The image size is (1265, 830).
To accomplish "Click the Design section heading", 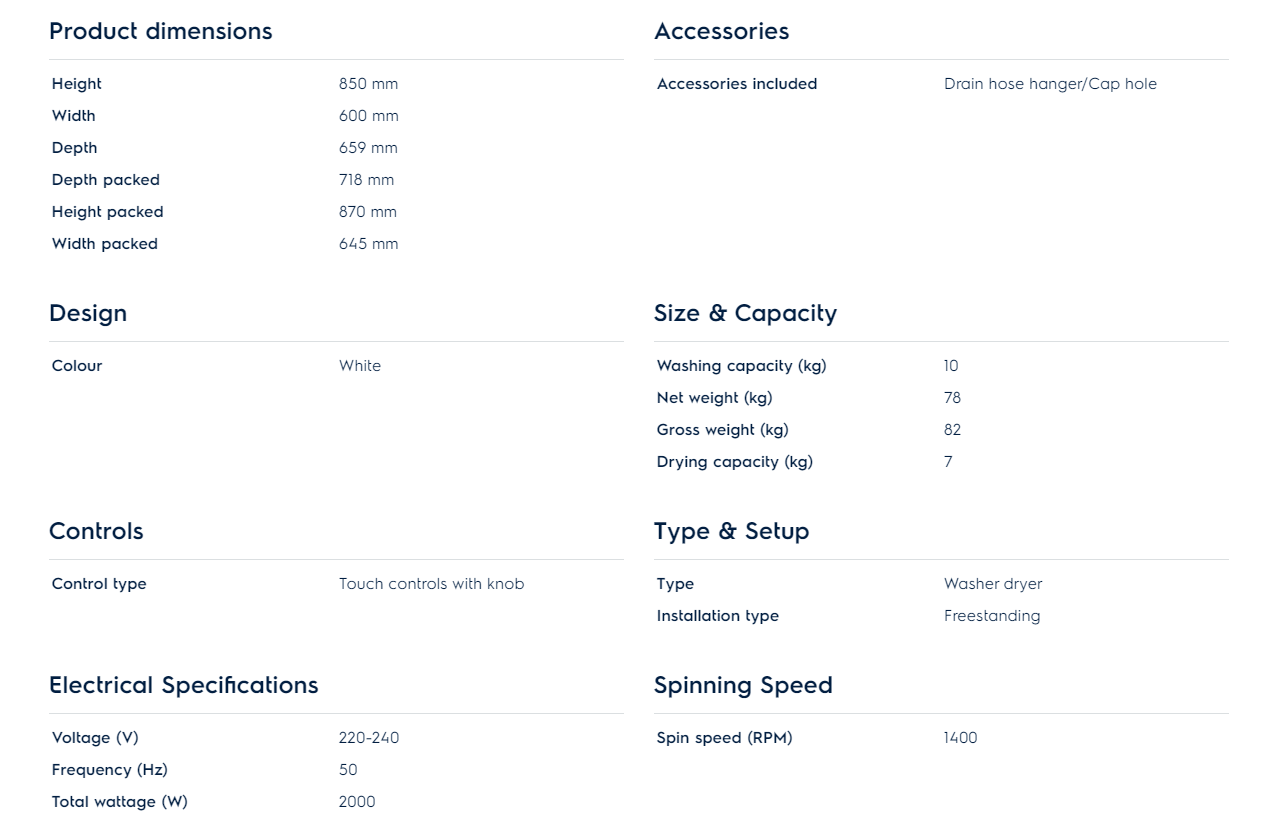I will (x=88, y=313).
